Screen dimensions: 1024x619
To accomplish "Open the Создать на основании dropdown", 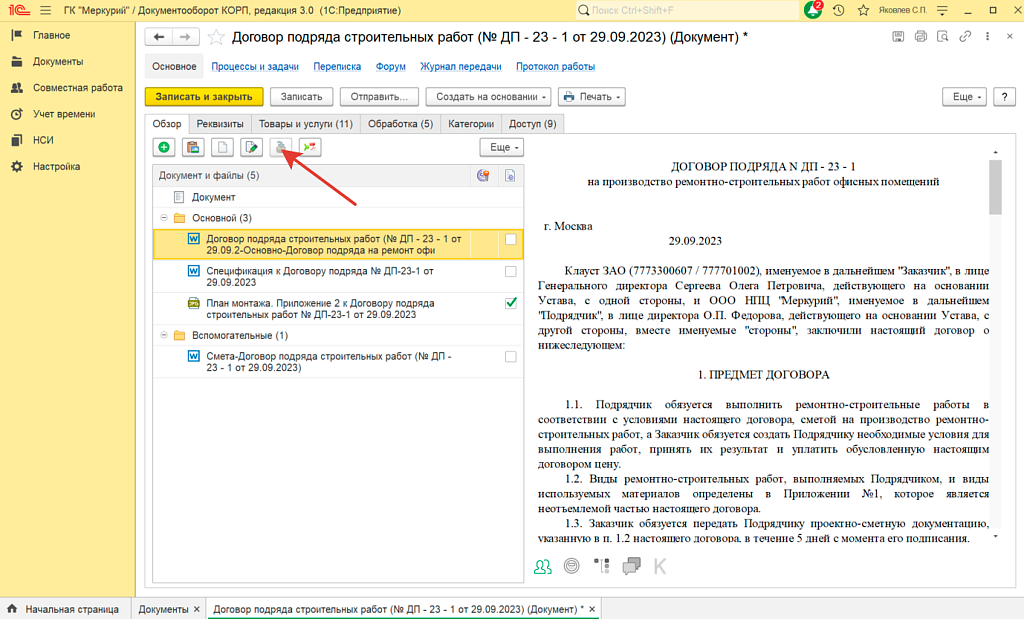I will [488, 97].
